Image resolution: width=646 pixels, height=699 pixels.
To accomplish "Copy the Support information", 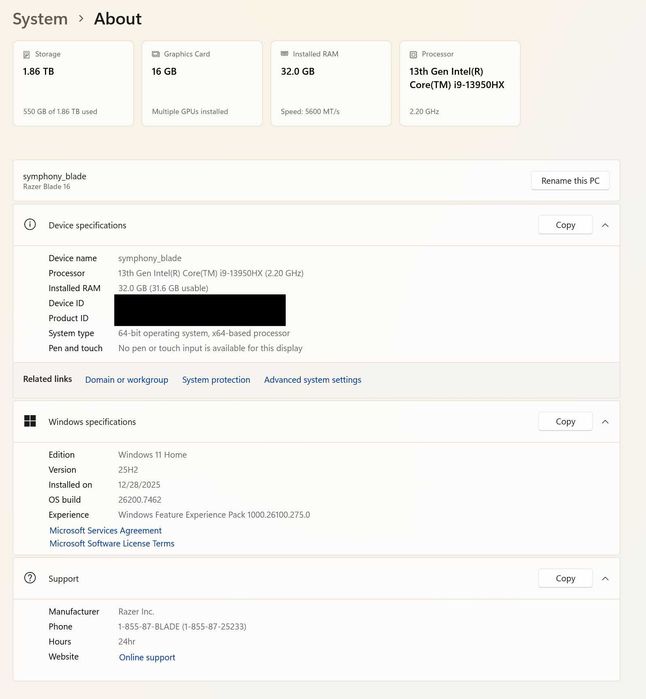I will 565,578.
